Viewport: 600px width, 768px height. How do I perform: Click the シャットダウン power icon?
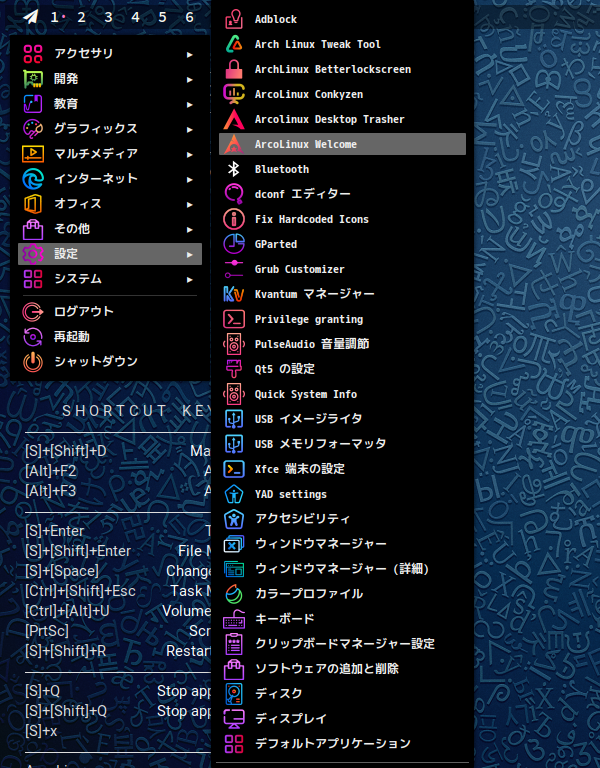(x=33, y=361)
